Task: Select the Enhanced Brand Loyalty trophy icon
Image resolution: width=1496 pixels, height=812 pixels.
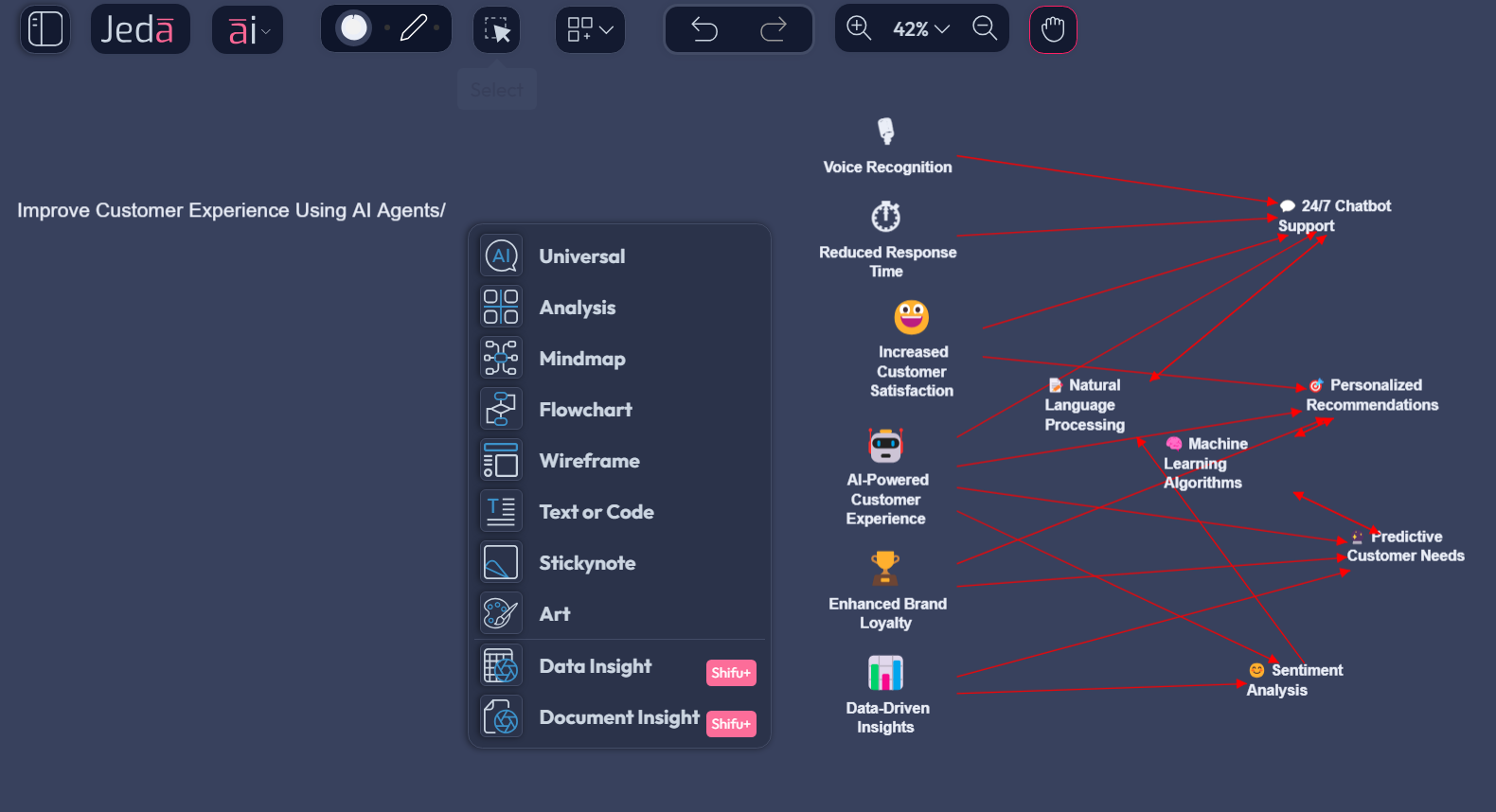Action: tap(885, 569)
